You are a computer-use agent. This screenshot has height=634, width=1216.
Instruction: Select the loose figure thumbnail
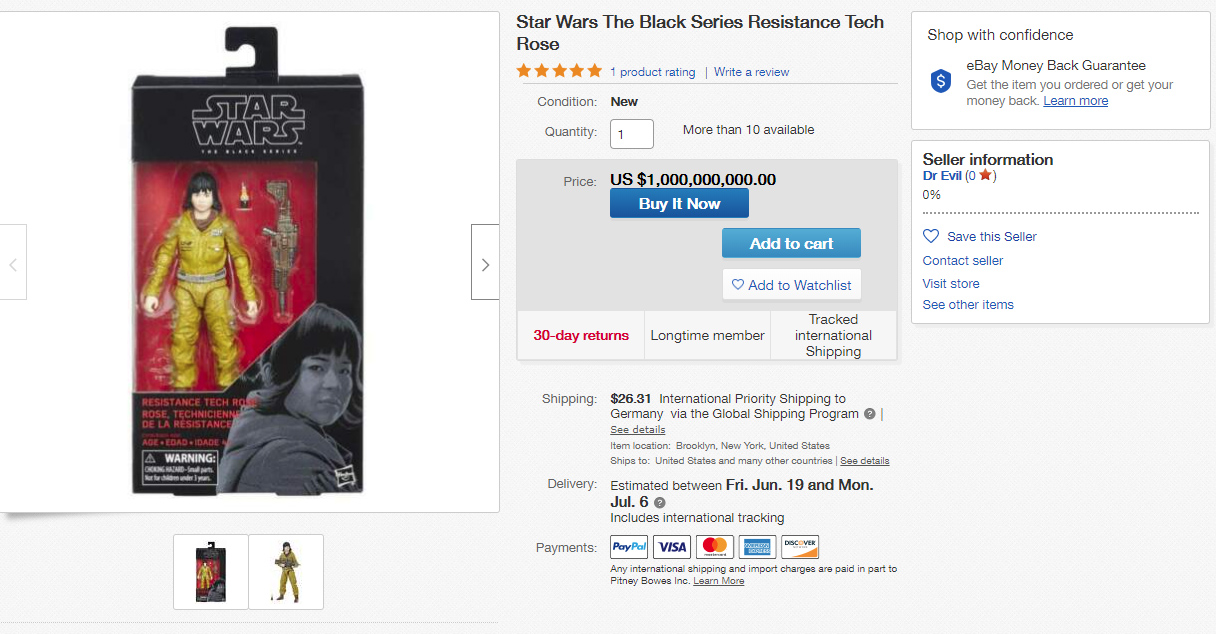(x=286, y=572)
